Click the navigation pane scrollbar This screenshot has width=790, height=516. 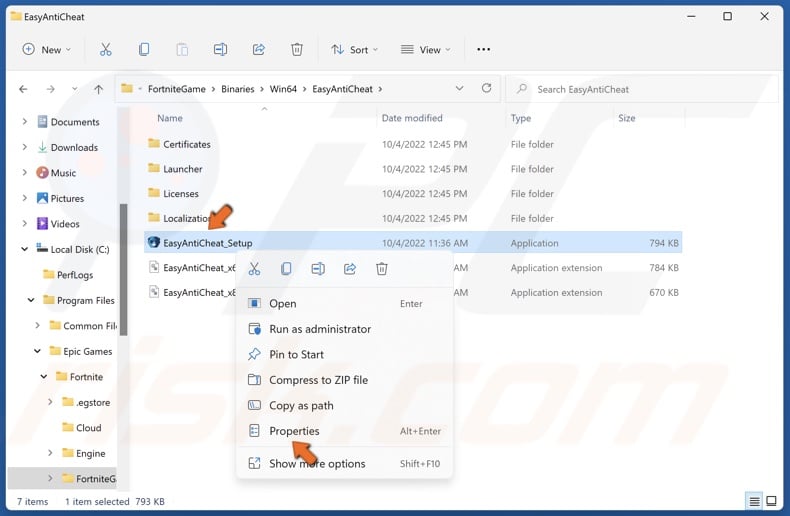tap(123, 270)
